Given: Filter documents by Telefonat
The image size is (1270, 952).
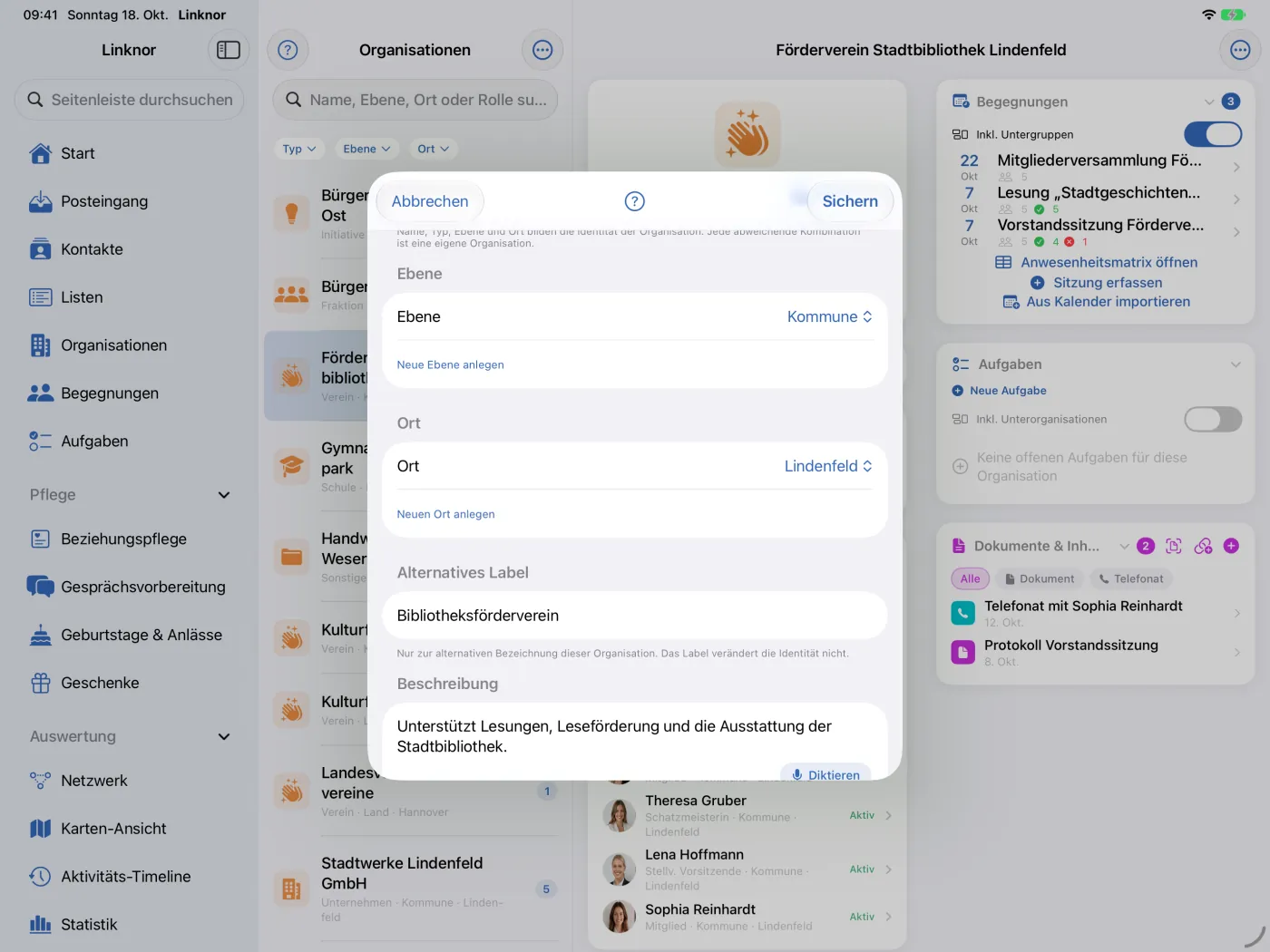Looking at the screenshot, I should [x=1130, y=578].
